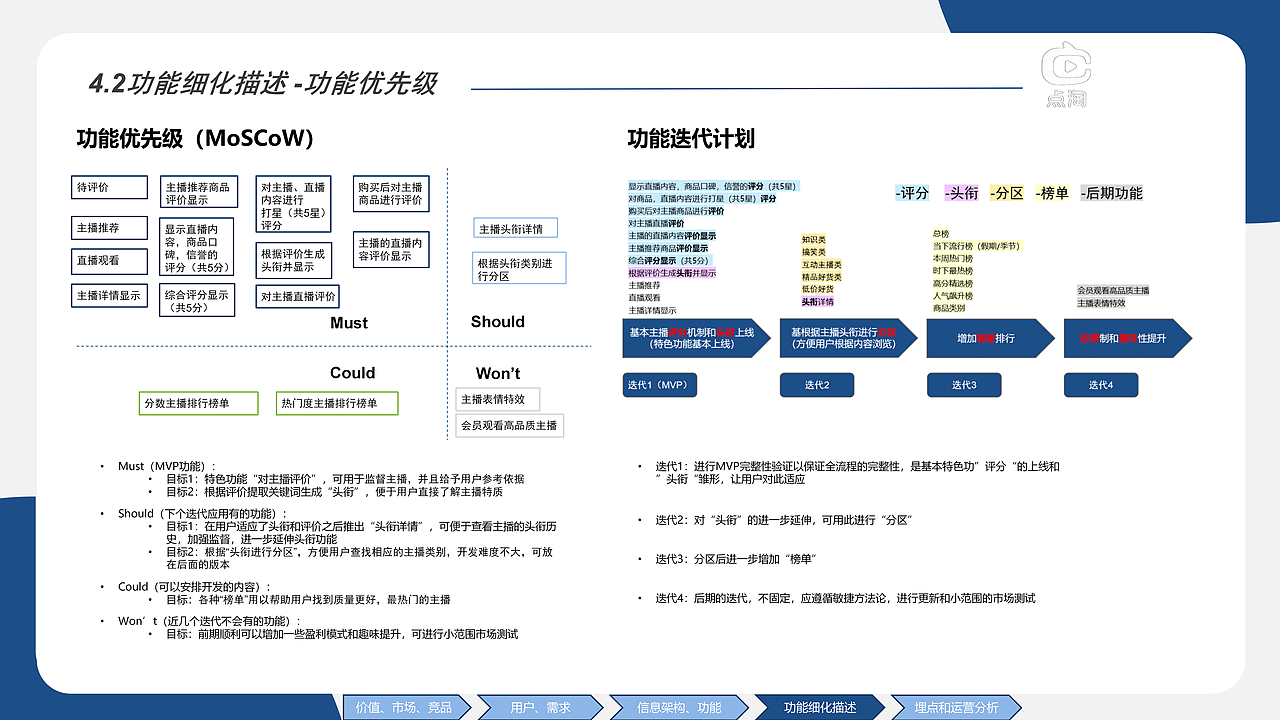The width and height of the screenshot is (1280, 720).
Task: Click the Must（MVP功能）bullet
Action: pyautogui.click(x=168, y=466)
